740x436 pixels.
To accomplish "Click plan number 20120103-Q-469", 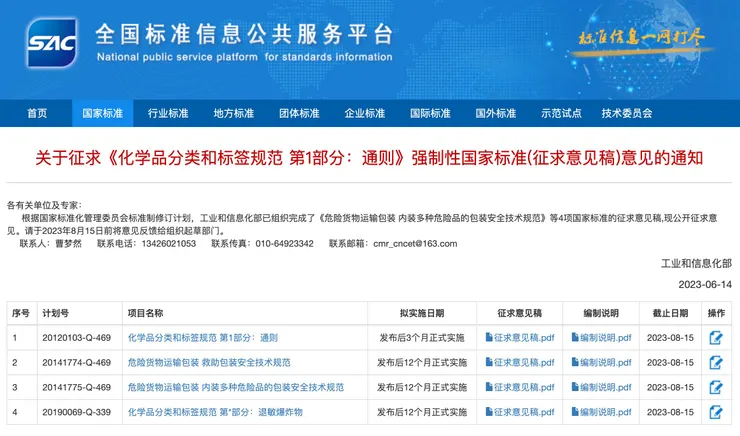I will click(76, 338).
